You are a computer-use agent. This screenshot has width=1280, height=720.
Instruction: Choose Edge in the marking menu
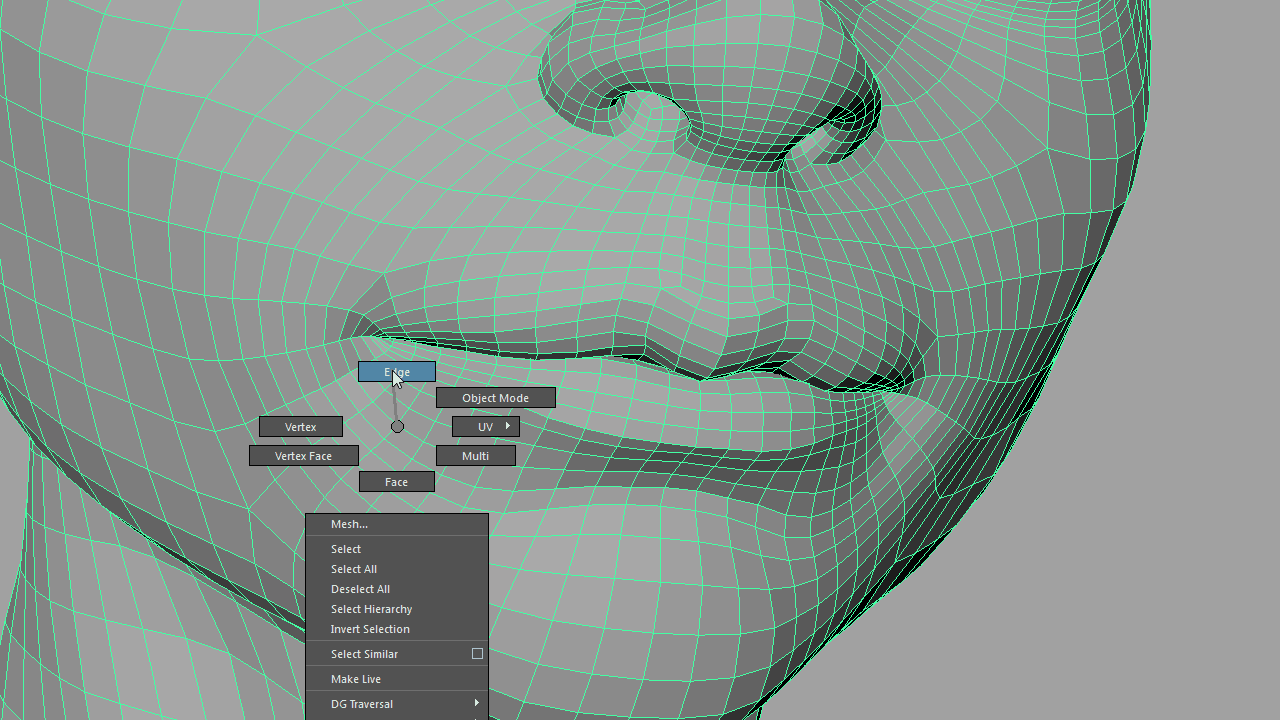point(397,372)
